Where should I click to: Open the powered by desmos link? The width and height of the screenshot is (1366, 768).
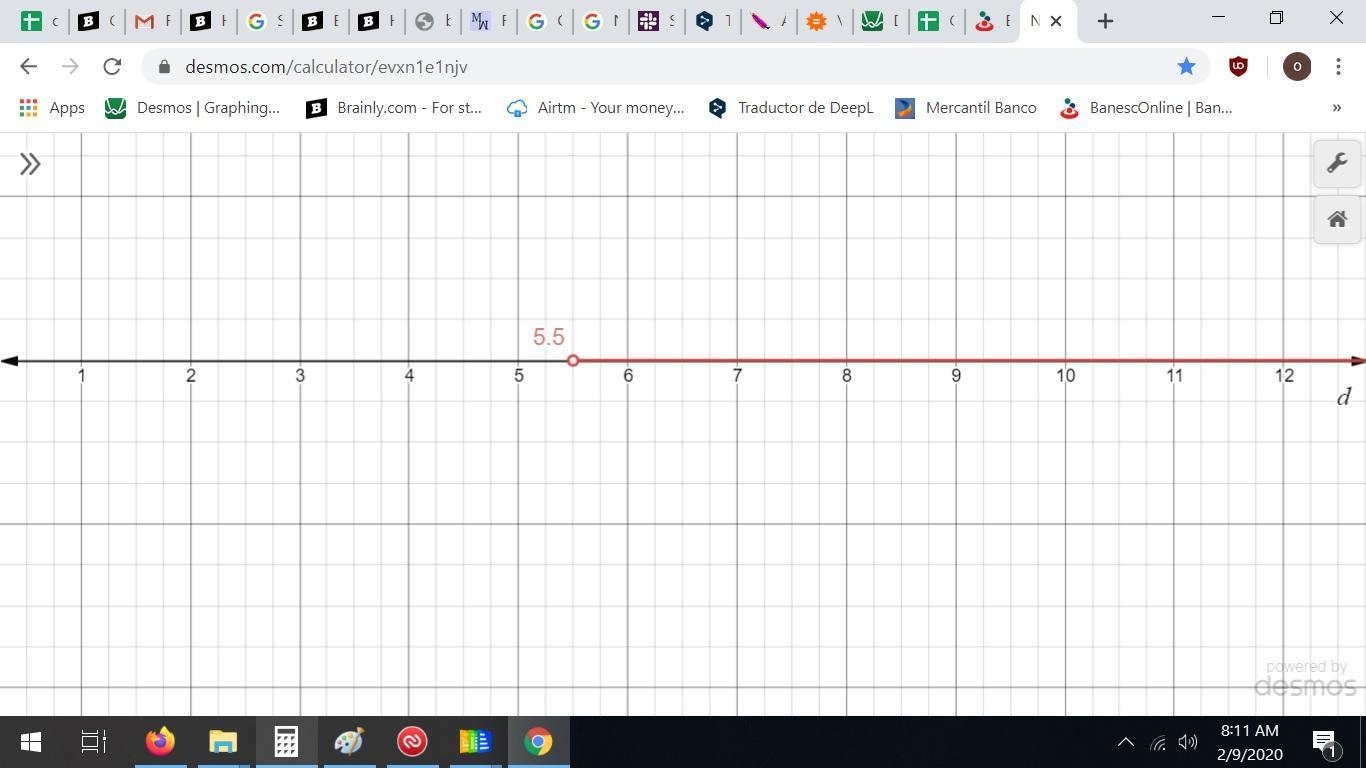click(x=1305, y=678)
